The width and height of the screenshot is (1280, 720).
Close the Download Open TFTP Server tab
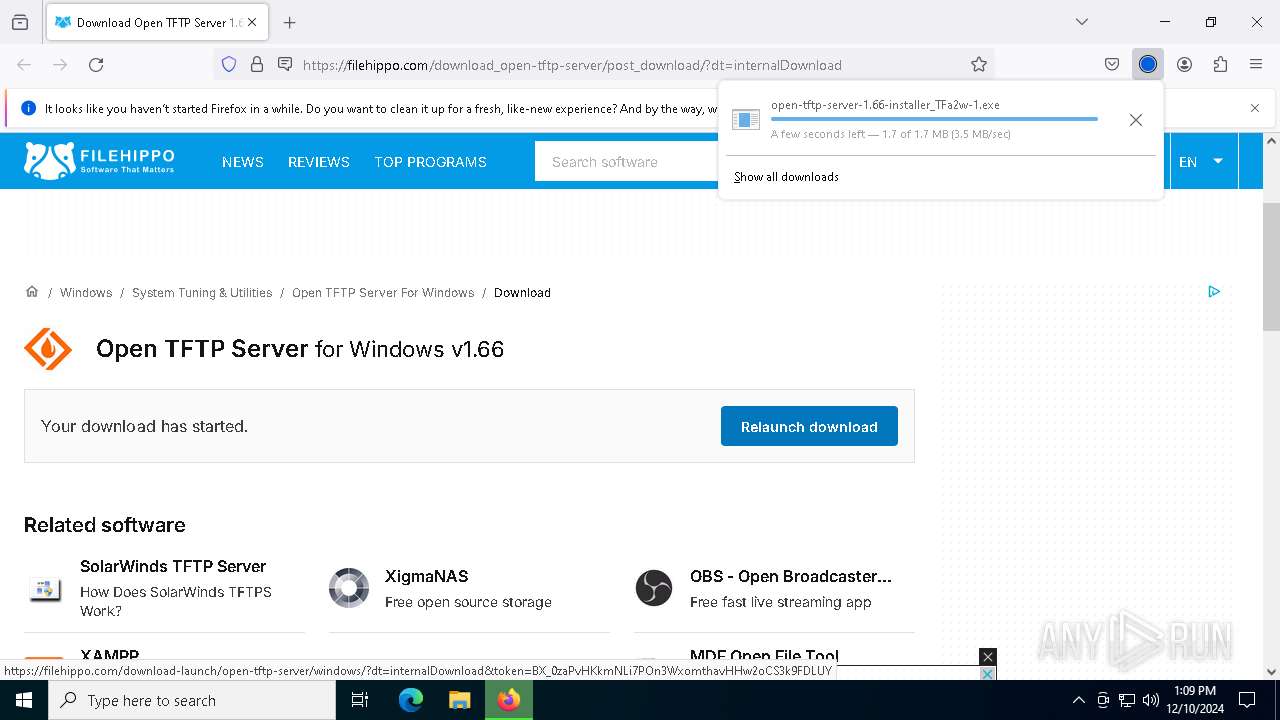[x=253, y=22]
